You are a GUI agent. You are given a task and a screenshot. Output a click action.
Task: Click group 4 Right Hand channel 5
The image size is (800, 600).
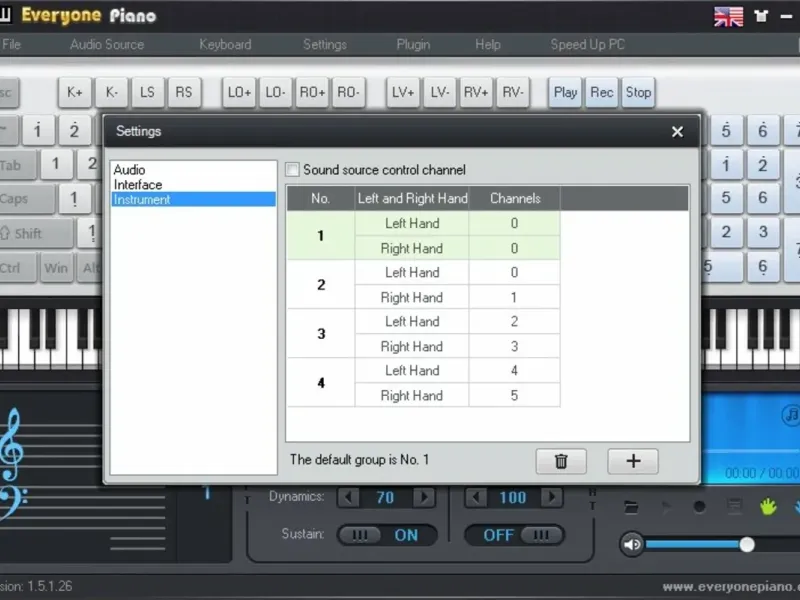coord(514,395)
